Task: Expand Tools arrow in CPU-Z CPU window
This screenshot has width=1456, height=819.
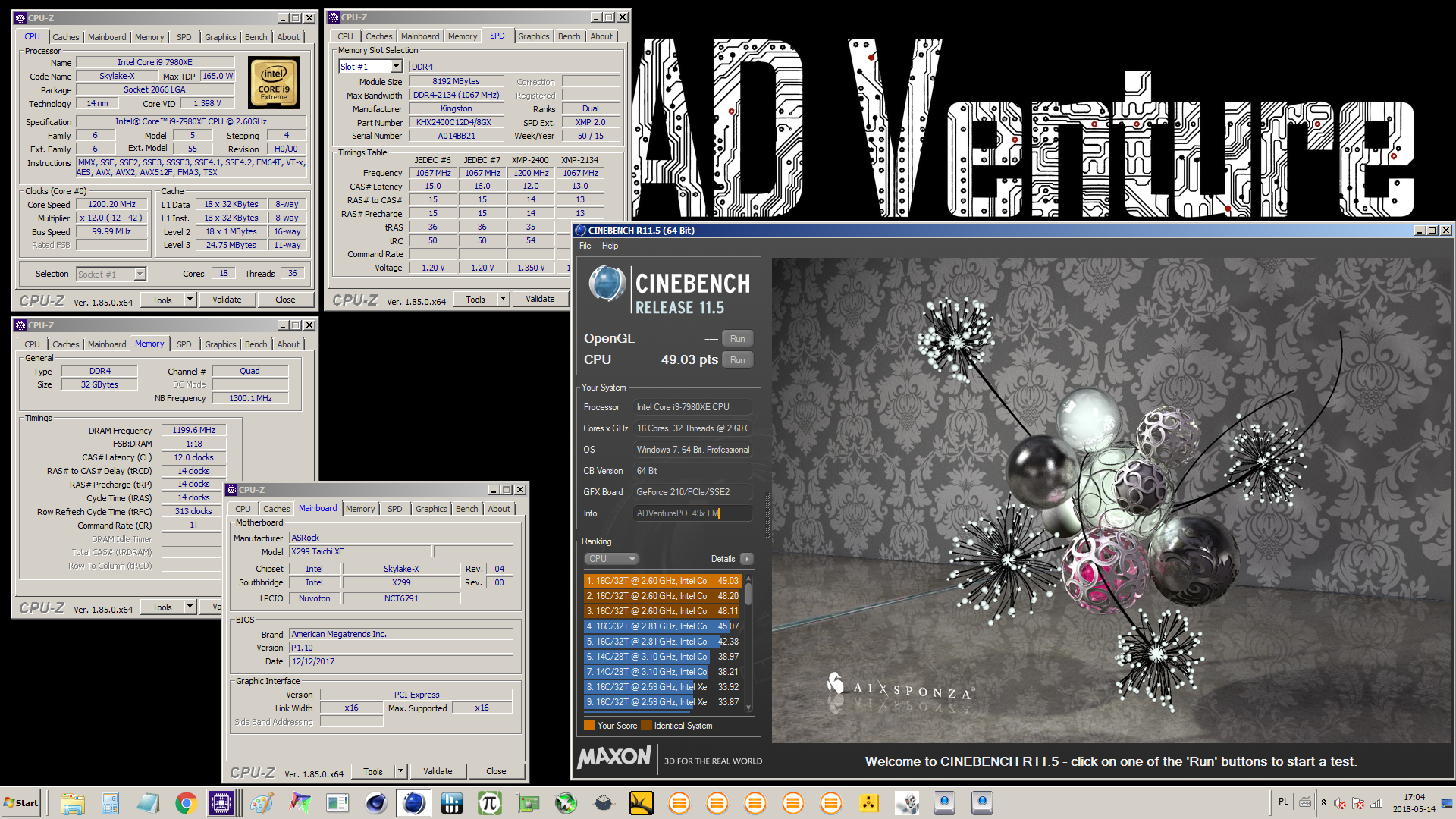Action: 190,300
